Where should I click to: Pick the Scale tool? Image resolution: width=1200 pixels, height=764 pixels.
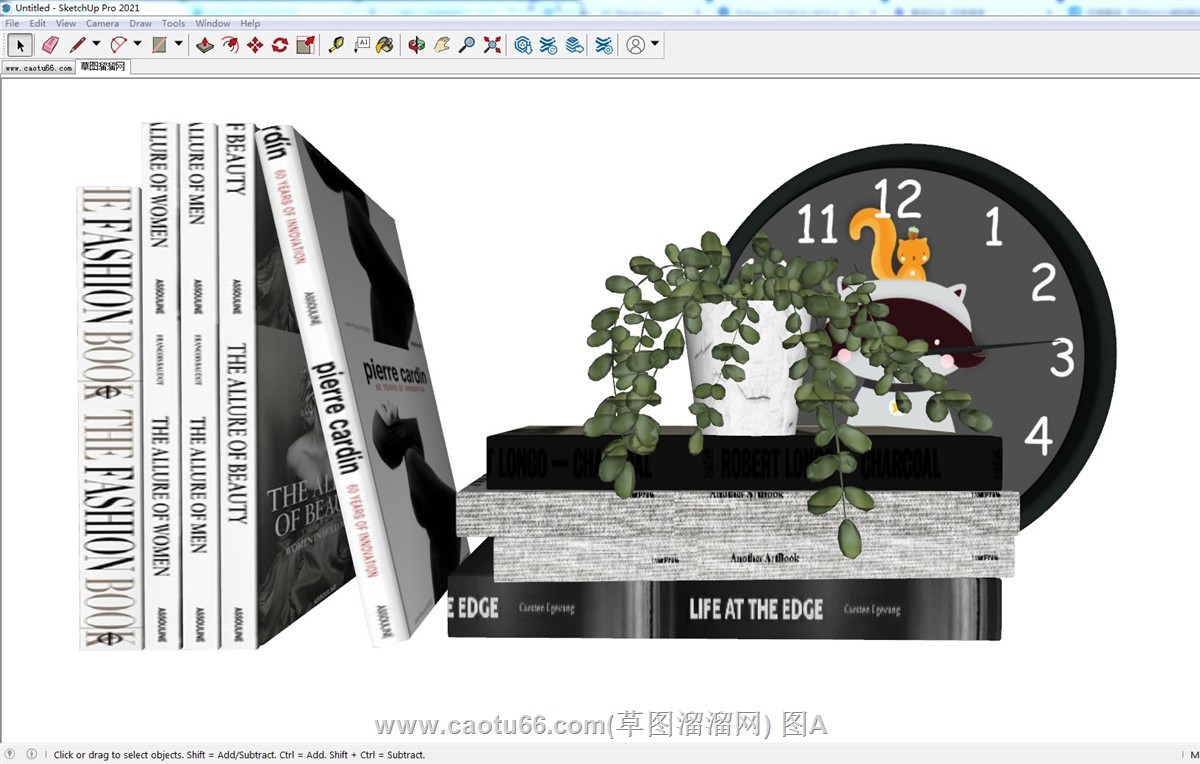[305, 45]
